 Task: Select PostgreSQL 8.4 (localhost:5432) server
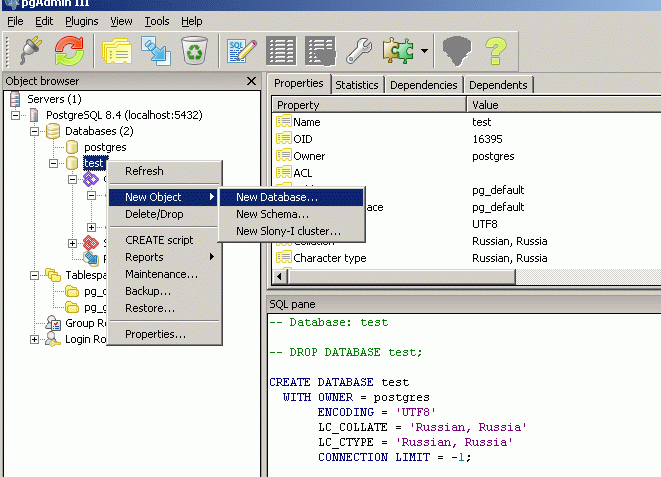(x=124, y=115)
